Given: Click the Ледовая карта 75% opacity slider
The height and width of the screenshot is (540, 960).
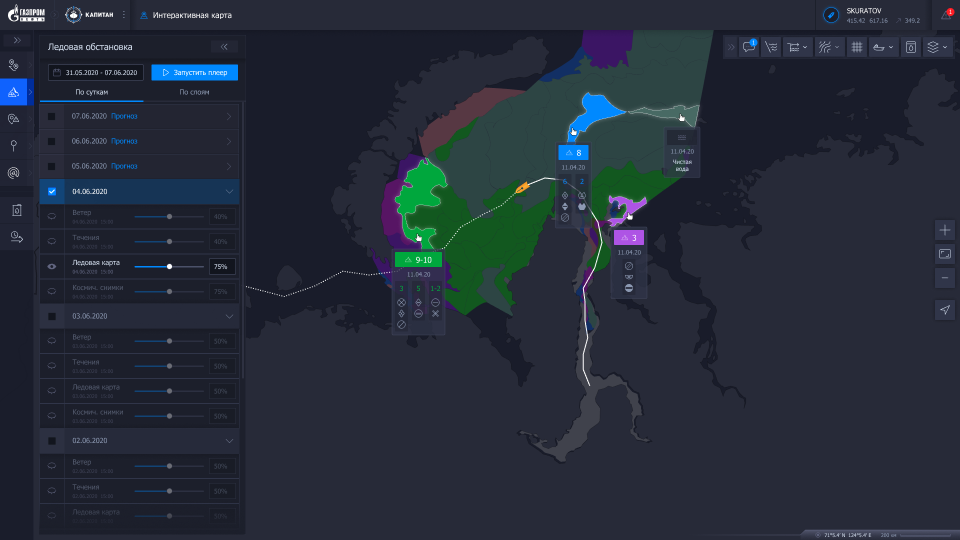Looking at the screenshot, I should pyautogui.click(x=170, y=266).
